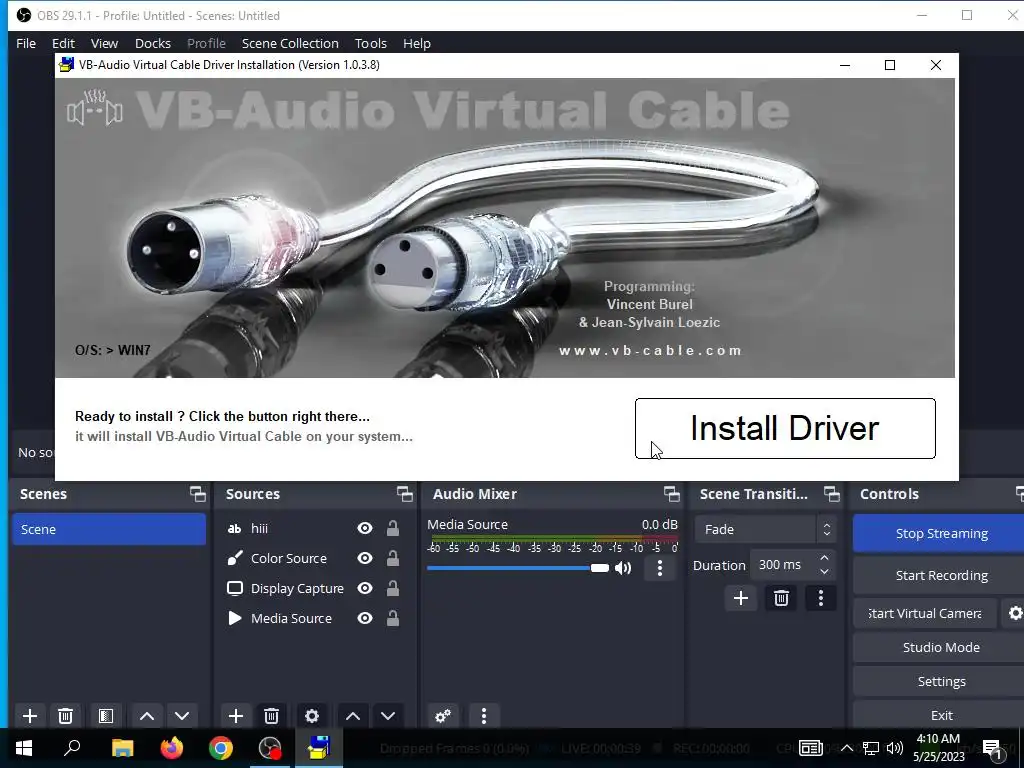
Task: Lock the Color Source
Action: 392,558
